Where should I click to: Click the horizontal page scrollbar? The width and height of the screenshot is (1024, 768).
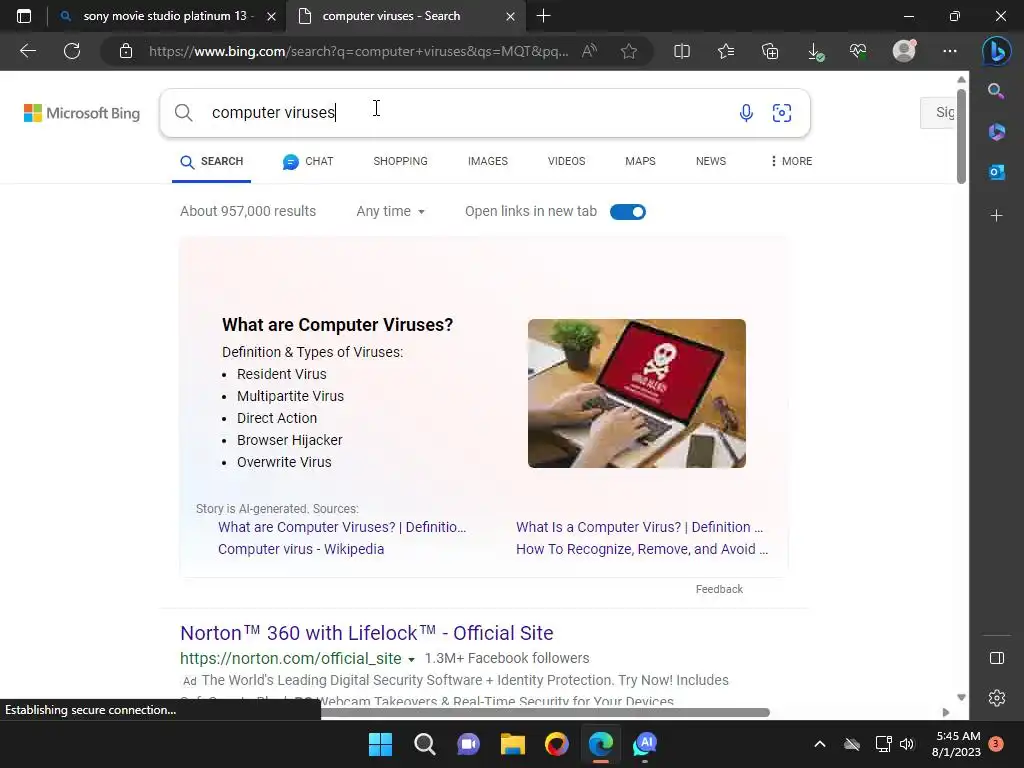pos(545,712)
